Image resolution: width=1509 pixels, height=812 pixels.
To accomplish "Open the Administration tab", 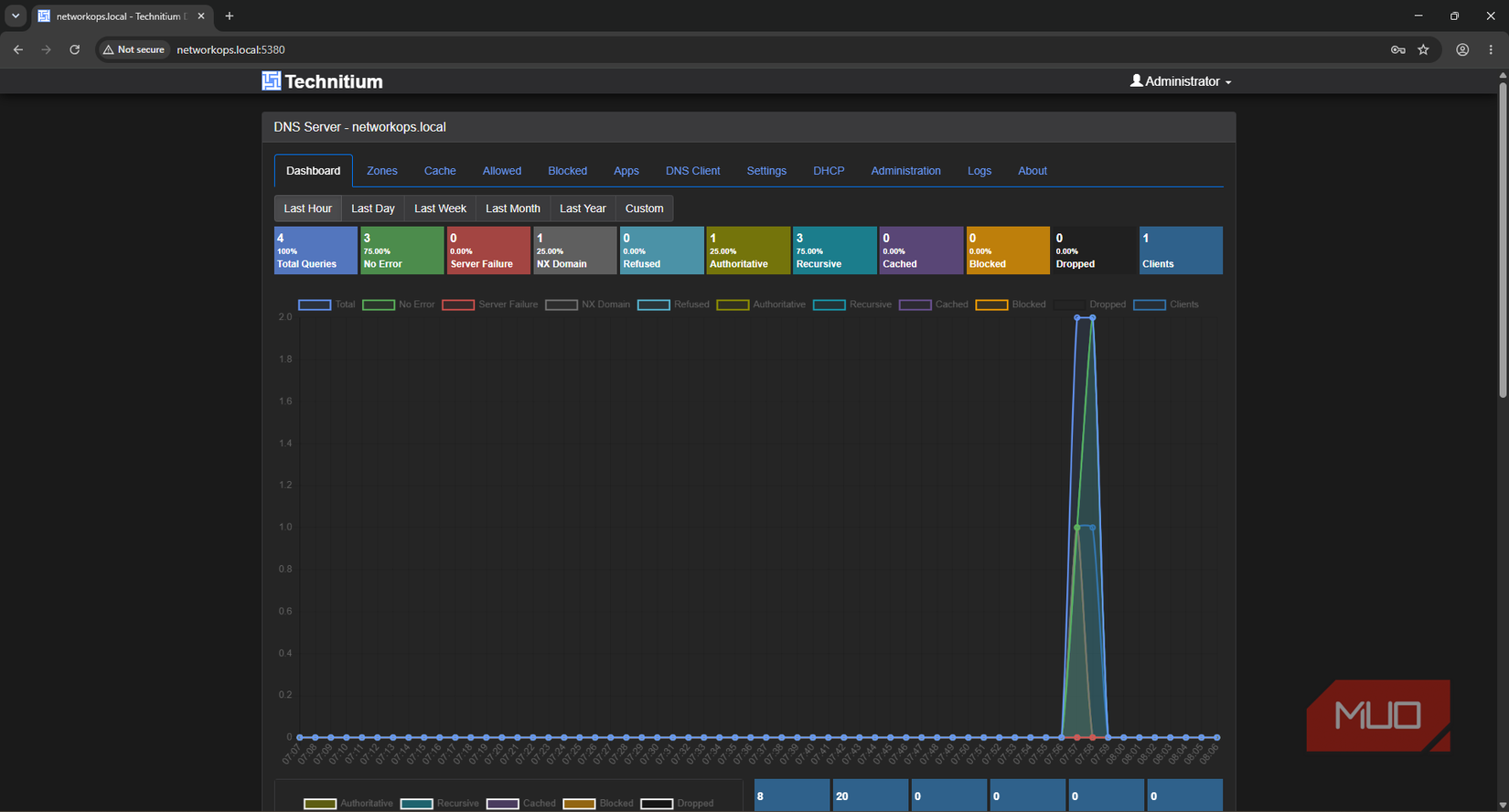I will pos(905,171).
